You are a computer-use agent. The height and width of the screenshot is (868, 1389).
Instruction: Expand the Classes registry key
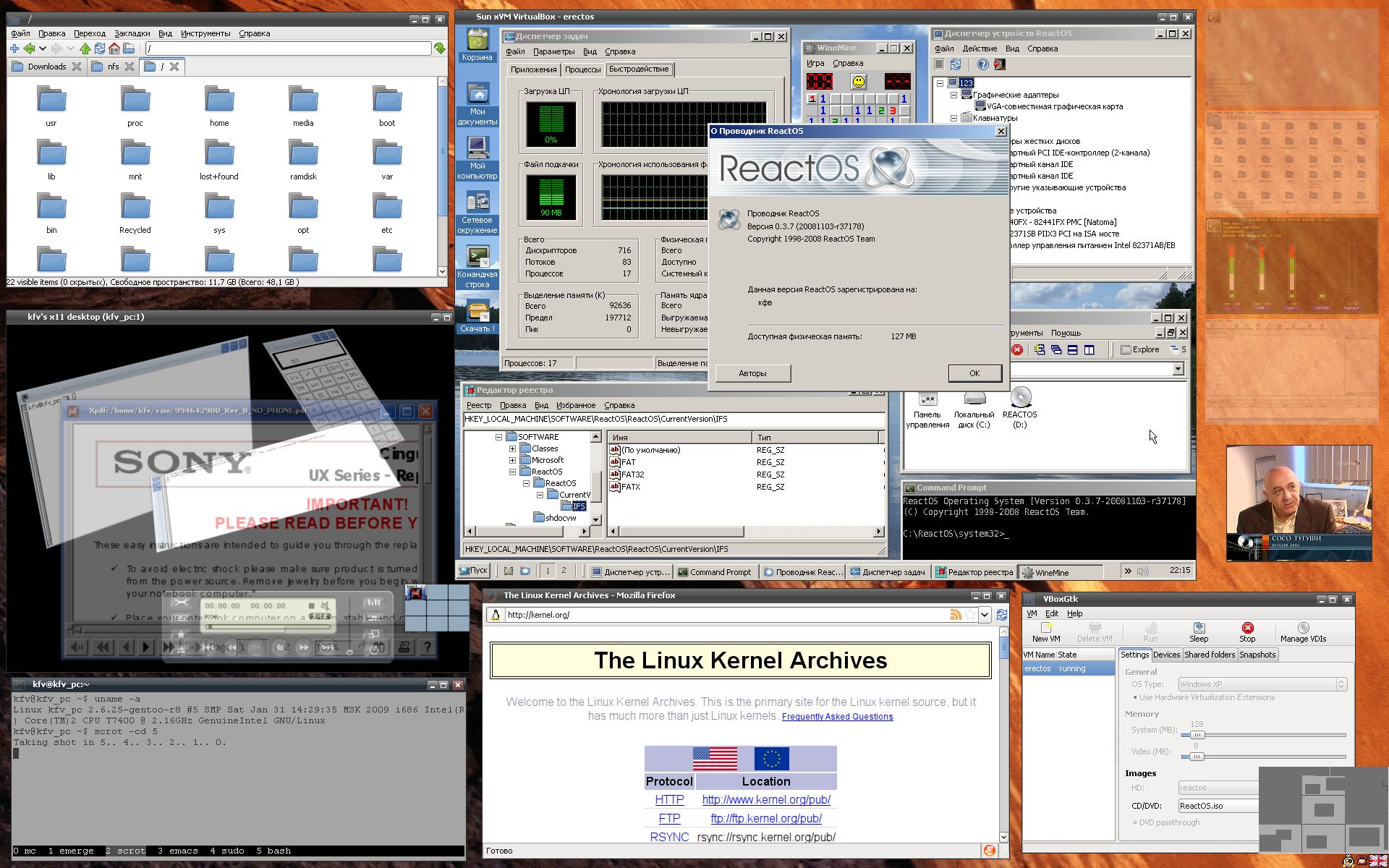click(x=512, y=448)
